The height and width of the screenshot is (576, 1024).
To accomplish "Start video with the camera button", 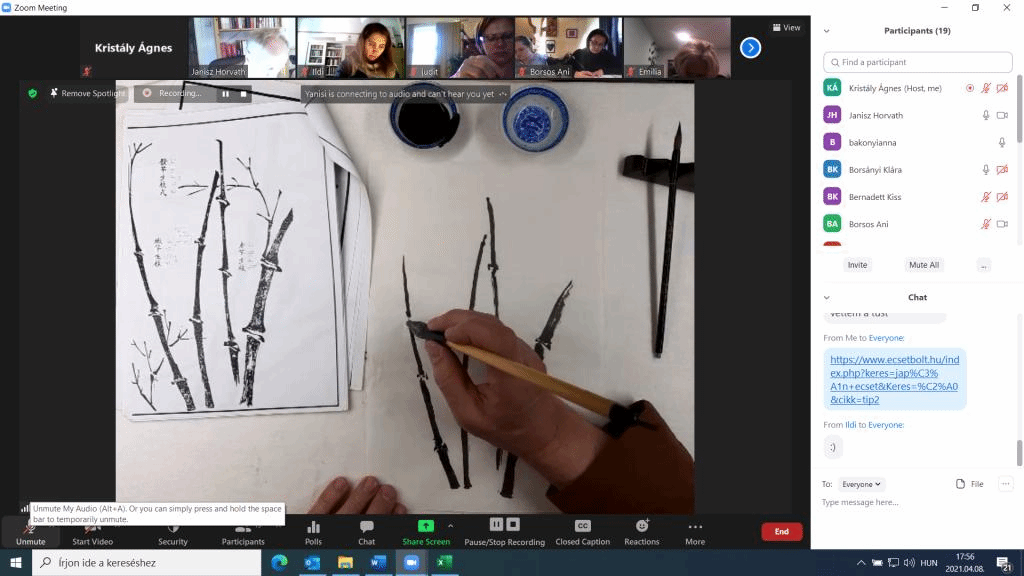I will pyautogui.click(x=92, y=532).
